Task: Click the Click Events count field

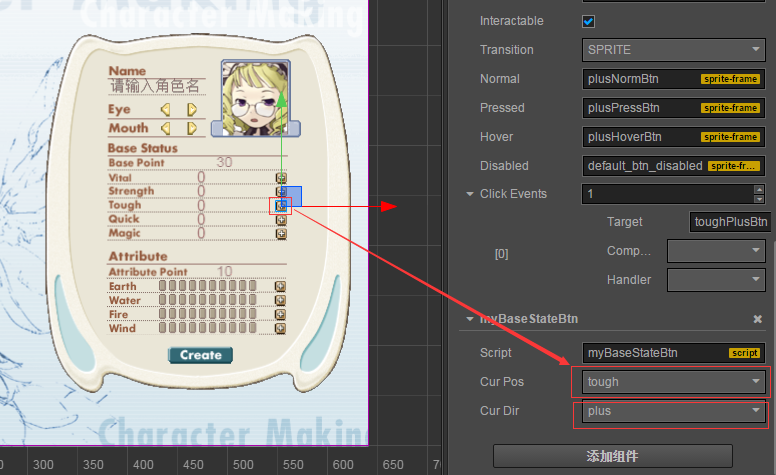Action: click(x=667, y=194)
